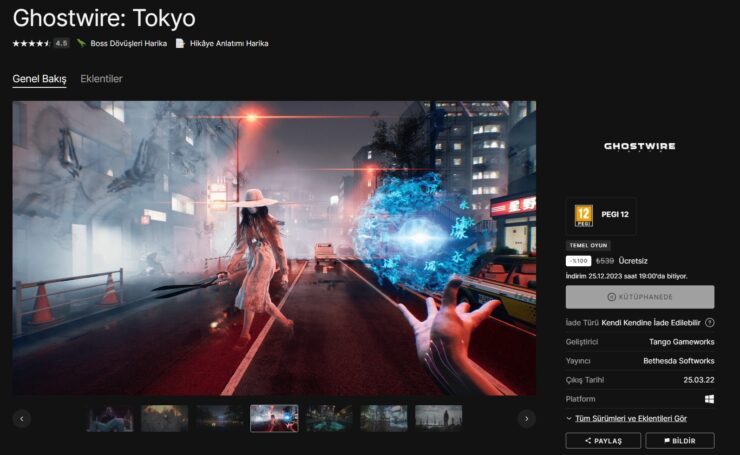Click the Boss Dövüşleri Harika dinosaur icon

pyautogui.click(x=81, y=43)
